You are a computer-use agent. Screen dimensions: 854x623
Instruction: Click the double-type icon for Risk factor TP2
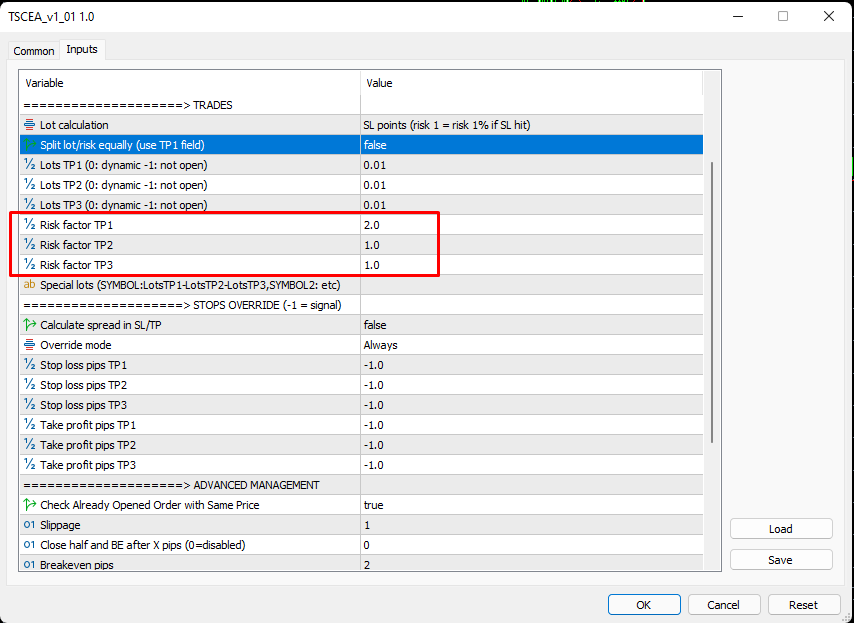pos(29,245)
